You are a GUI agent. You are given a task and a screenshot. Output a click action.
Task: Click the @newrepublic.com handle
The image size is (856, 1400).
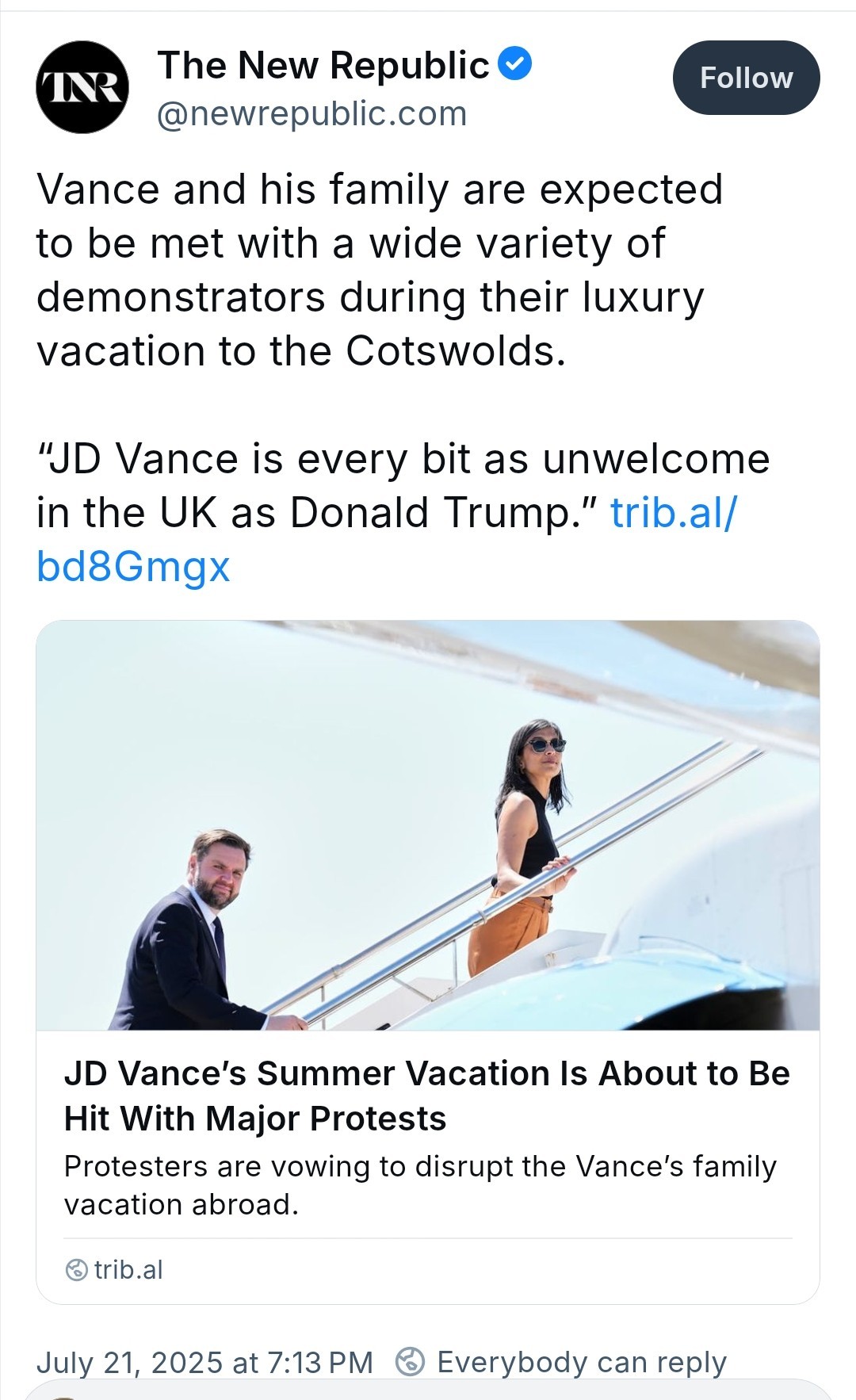311,113
